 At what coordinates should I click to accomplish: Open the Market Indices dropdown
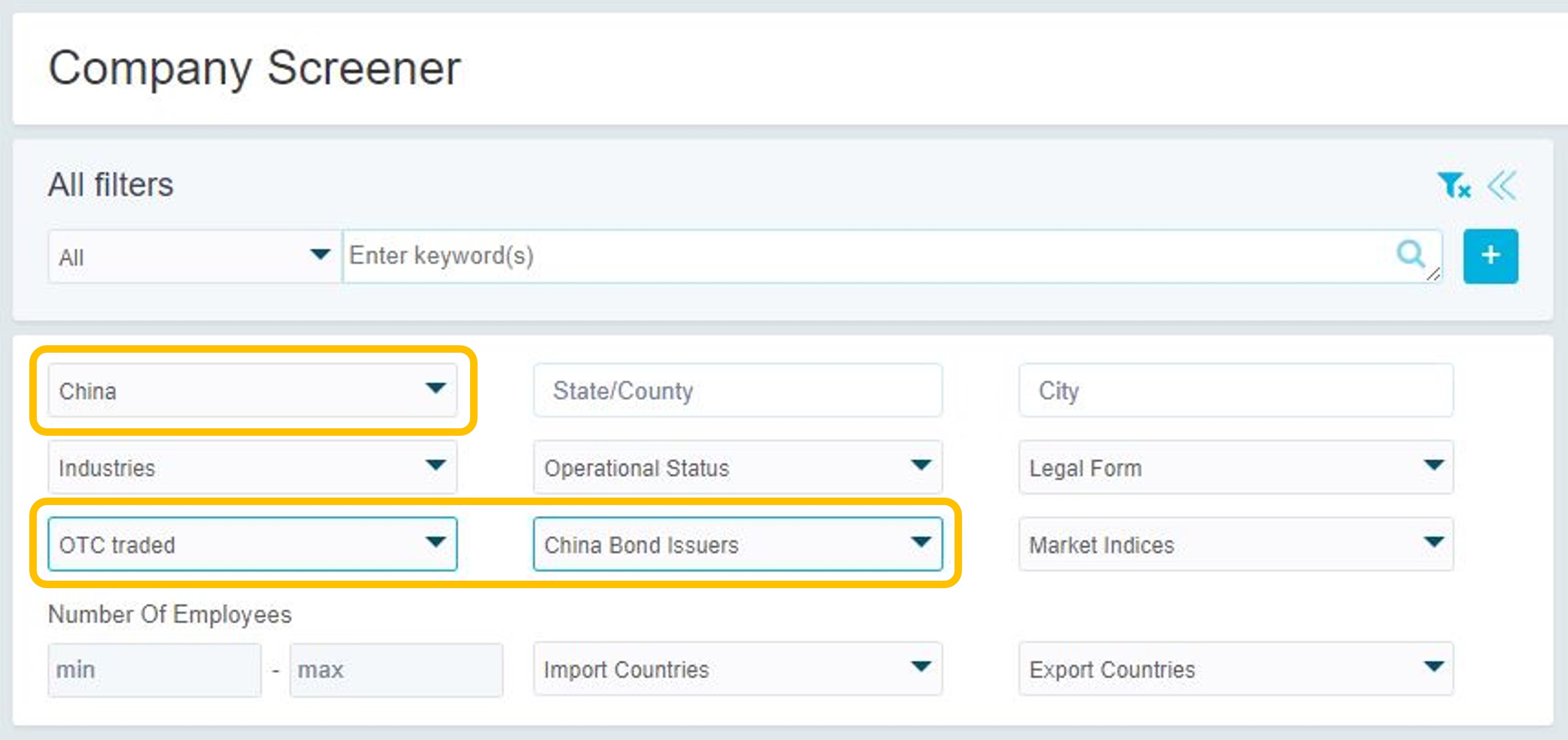coord(1235,544)
